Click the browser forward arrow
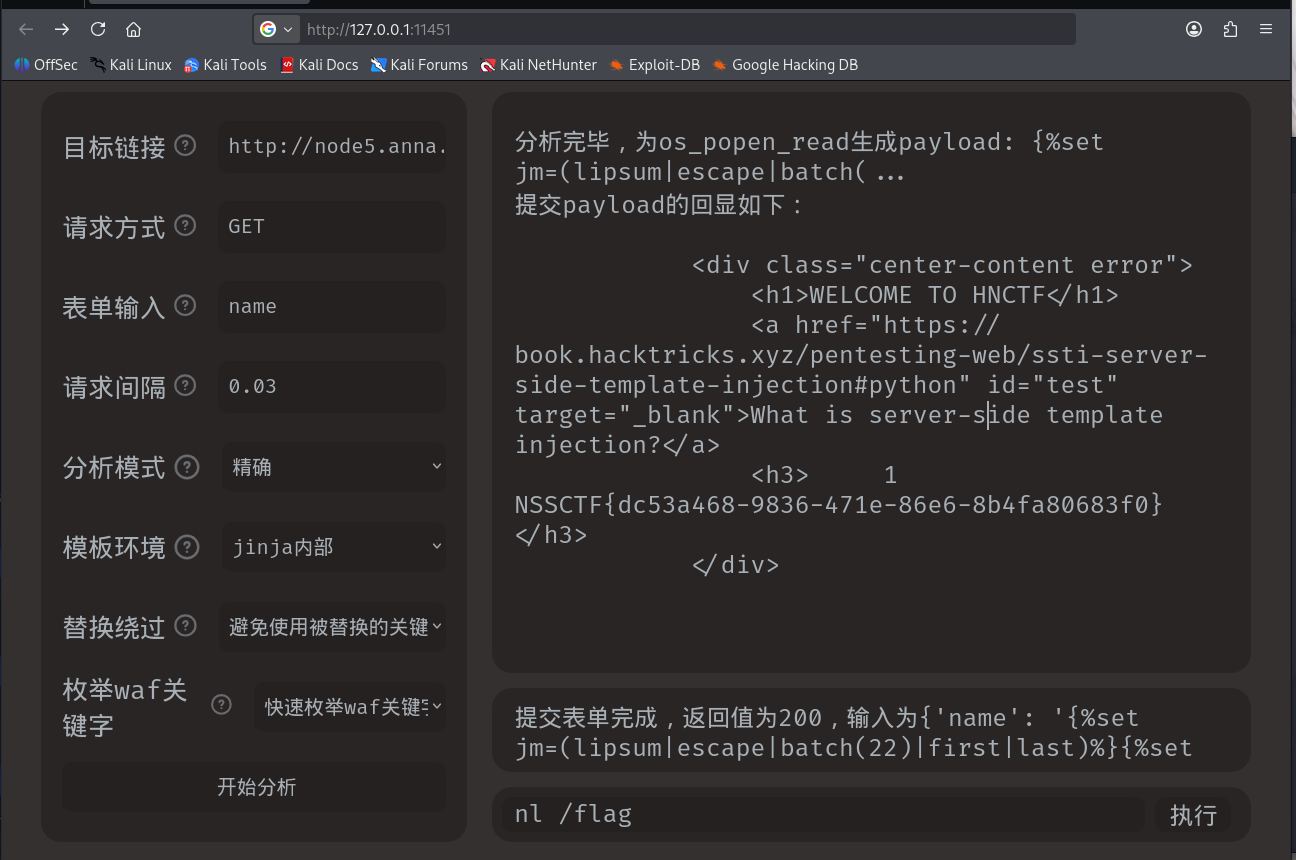 pos(62,29)
